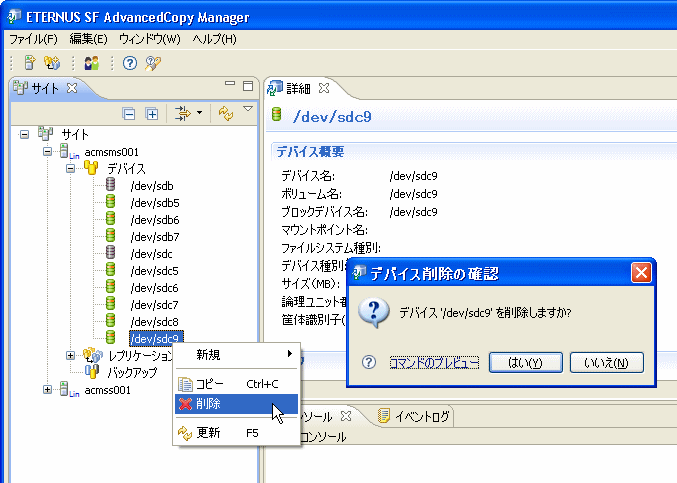The image size is (677, 483).
Task: Select /dev/sdb6 device in tree
Action: (x=155, y=220)
